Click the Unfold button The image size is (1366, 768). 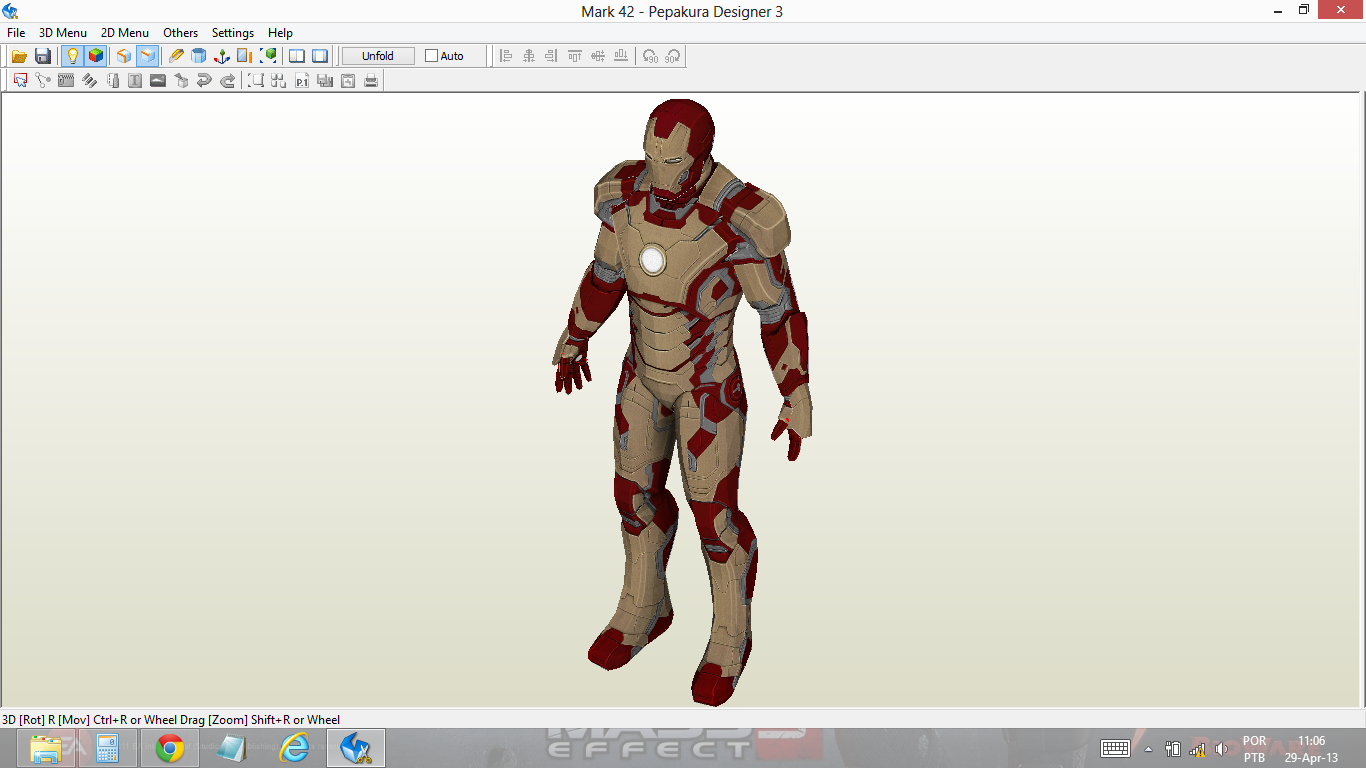378,56
